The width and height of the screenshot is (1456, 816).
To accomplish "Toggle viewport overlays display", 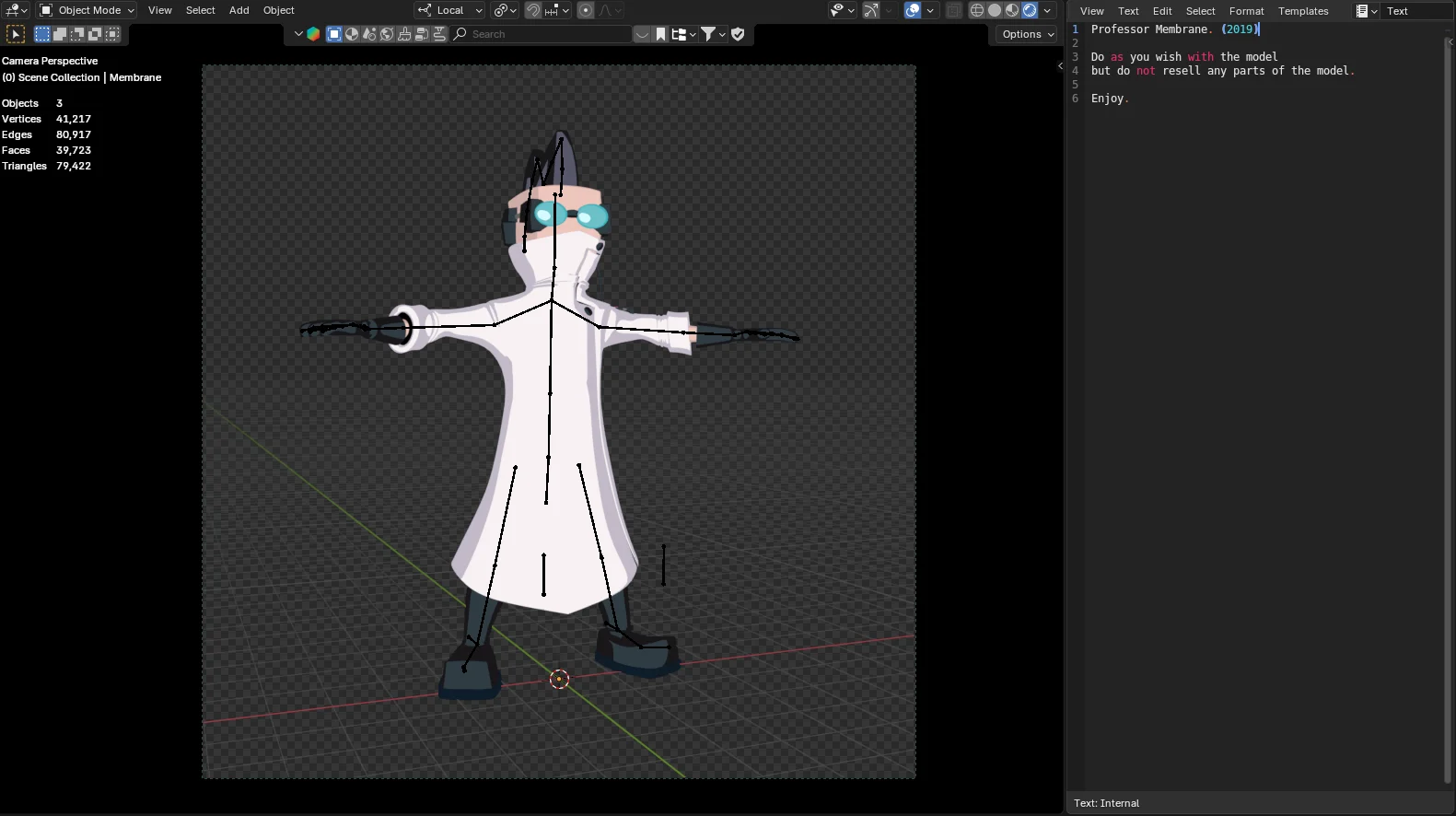I will pos(912,10).
